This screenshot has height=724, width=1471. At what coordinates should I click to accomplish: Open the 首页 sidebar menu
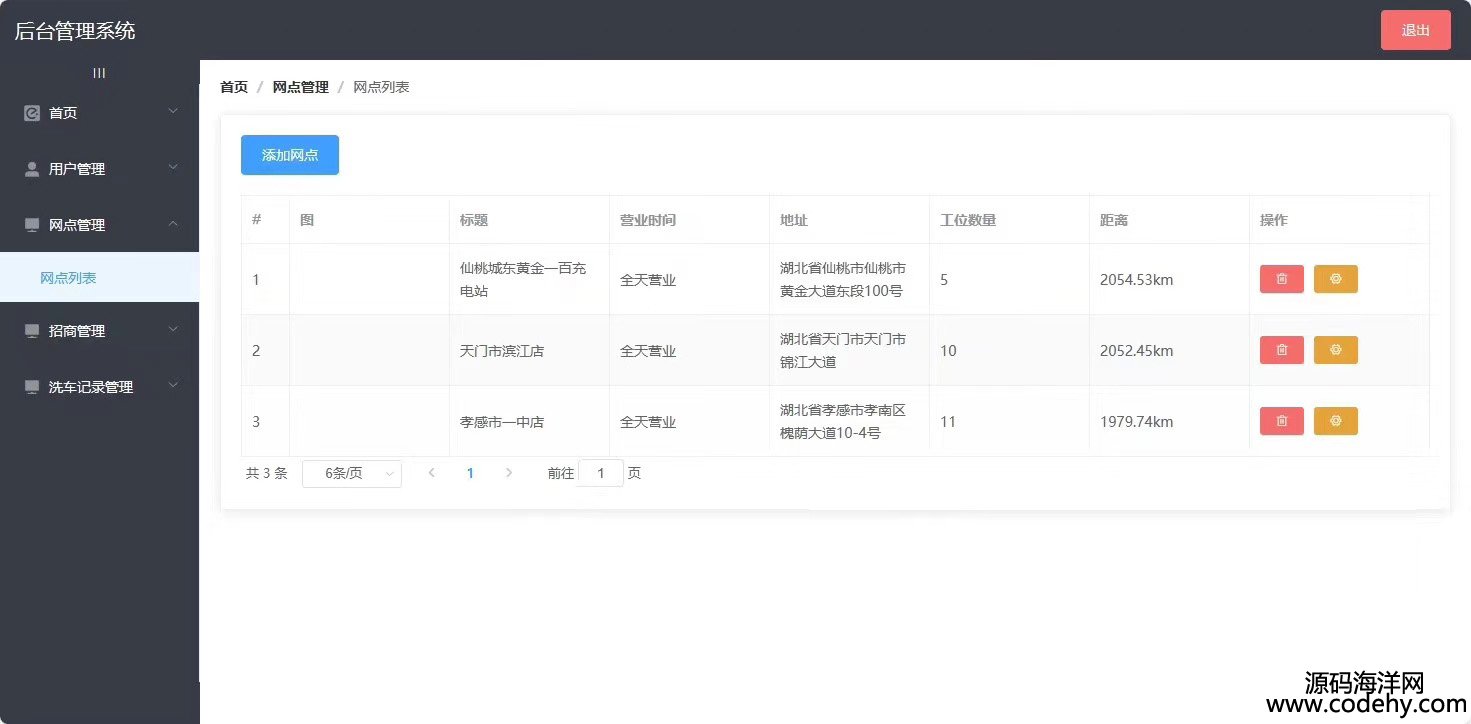pos(99,113)
